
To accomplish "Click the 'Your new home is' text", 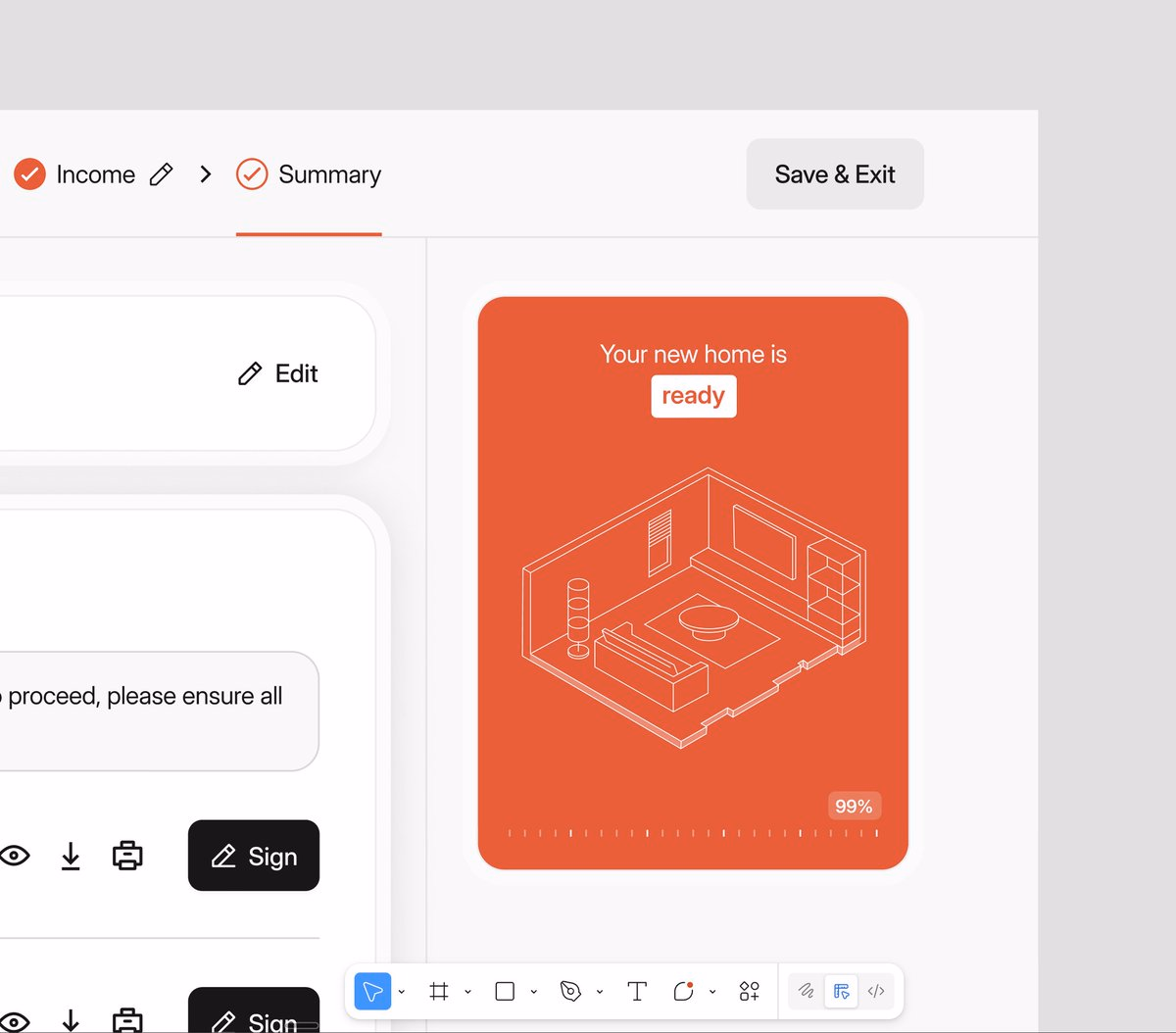I will tap(694, 354).
